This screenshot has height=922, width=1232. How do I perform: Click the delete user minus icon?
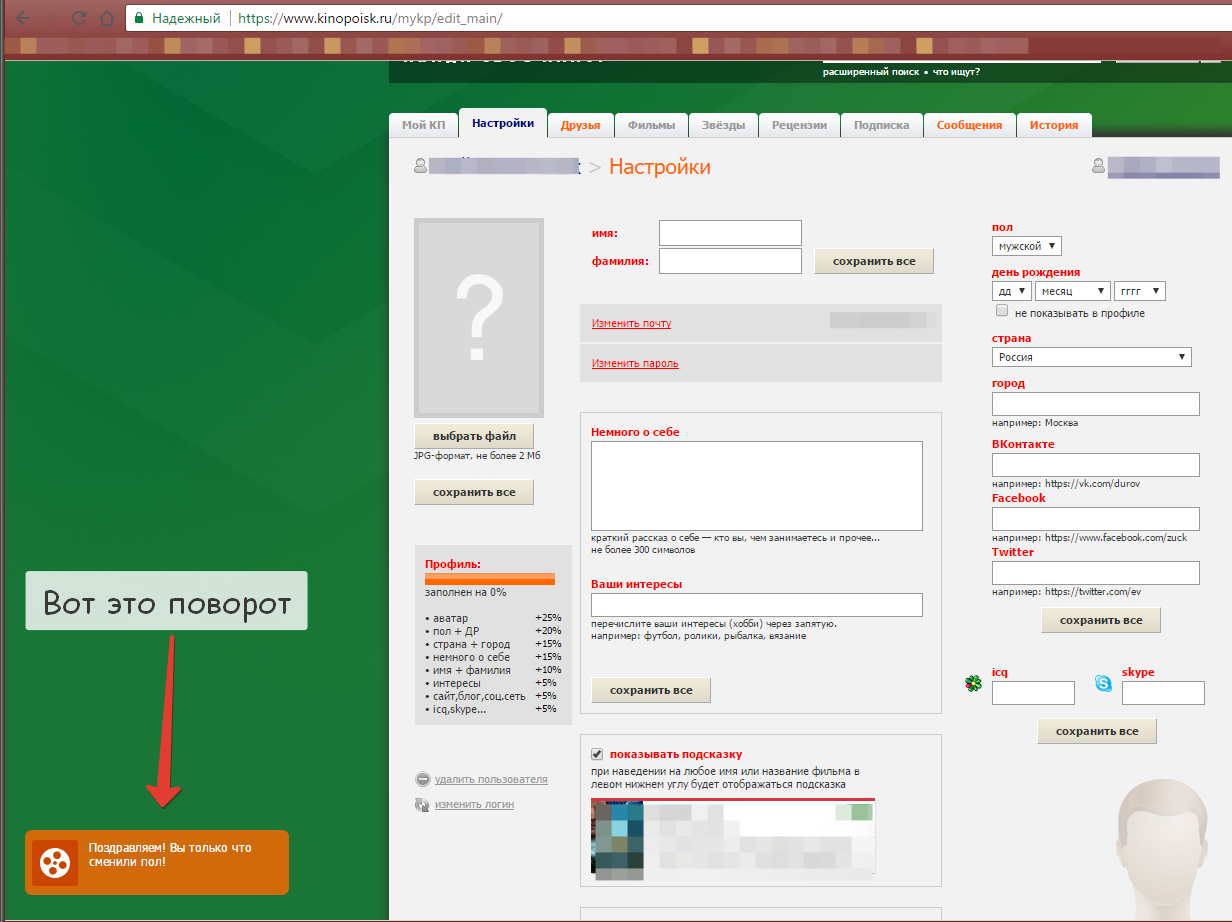[x=423, y=780]
